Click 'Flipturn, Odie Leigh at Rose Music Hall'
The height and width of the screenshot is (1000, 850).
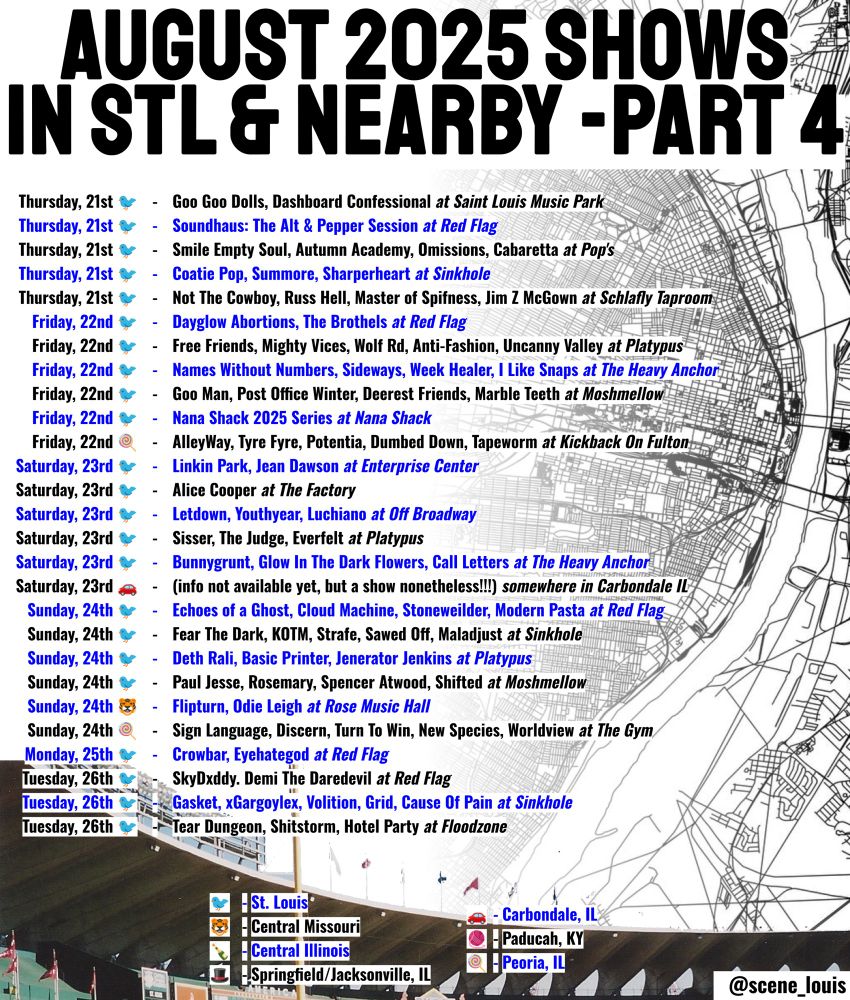point(301,707)
